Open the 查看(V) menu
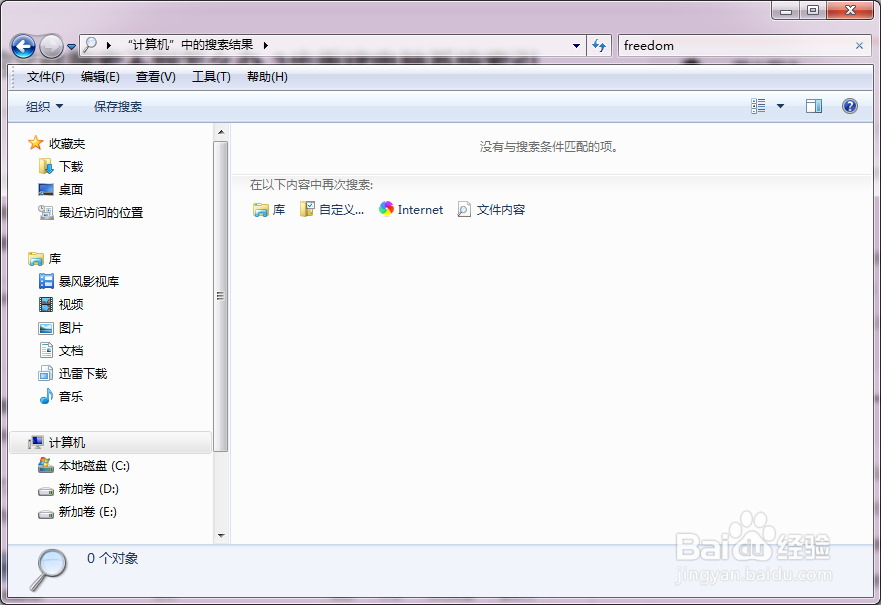The width and height of the screenshot is (881, 605). [156, 77]
